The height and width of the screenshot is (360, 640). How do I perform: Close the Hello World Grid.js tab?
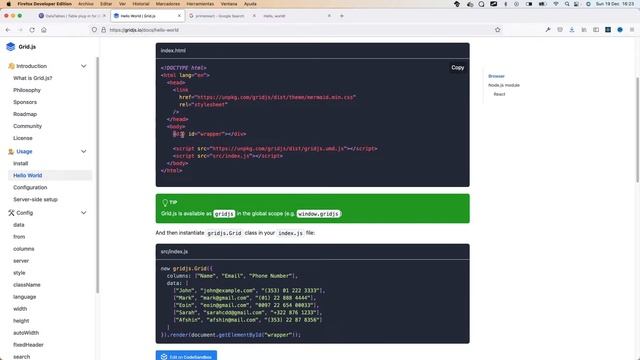179,16
